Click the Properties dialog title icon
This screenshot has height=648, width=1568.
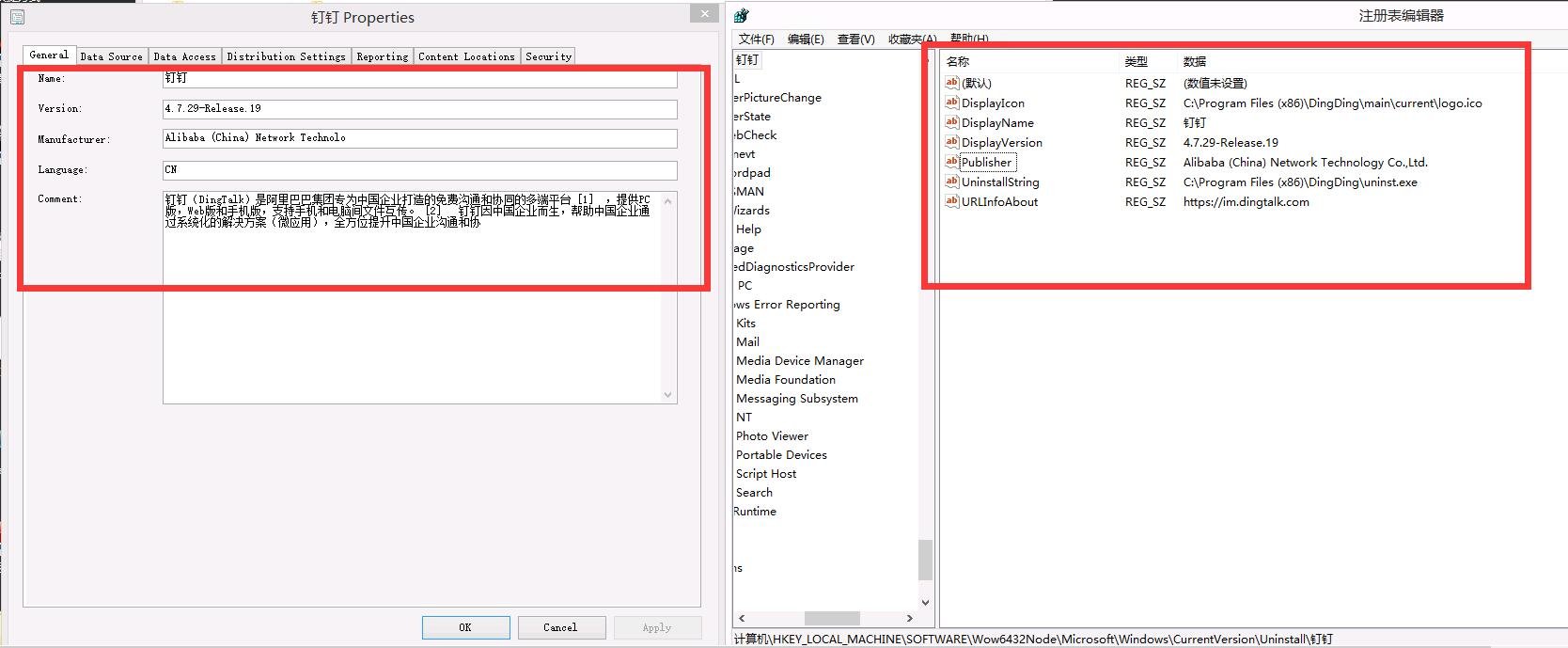(17, 17)
